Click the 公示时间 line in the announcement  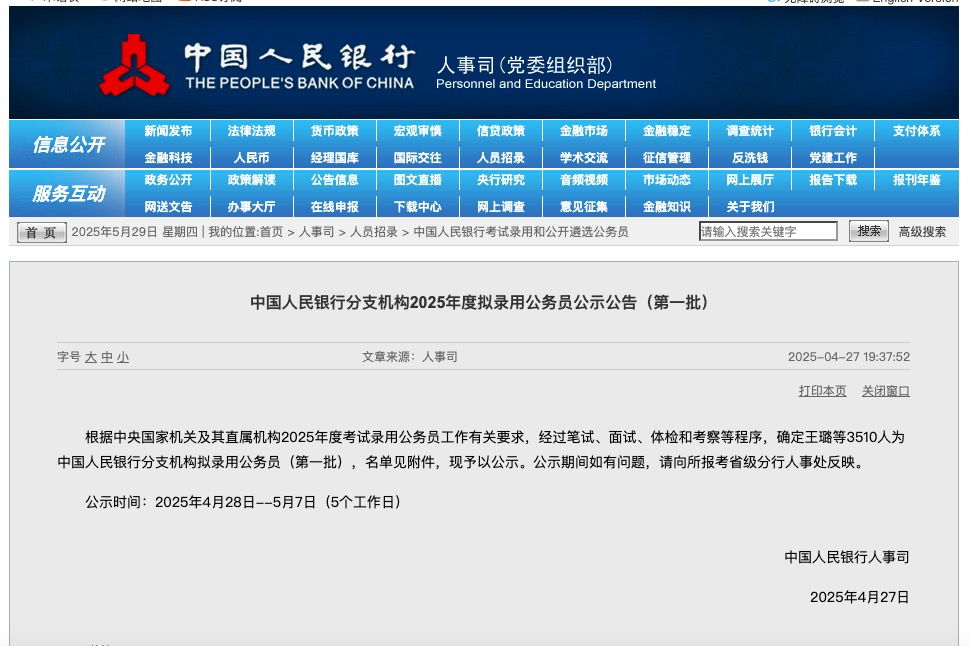tap(243, 502)
